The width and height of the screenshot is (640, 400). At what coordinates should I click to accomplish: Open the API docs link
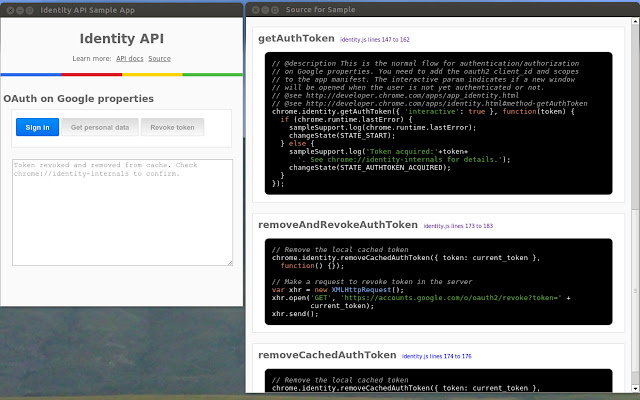coord(130,58)
